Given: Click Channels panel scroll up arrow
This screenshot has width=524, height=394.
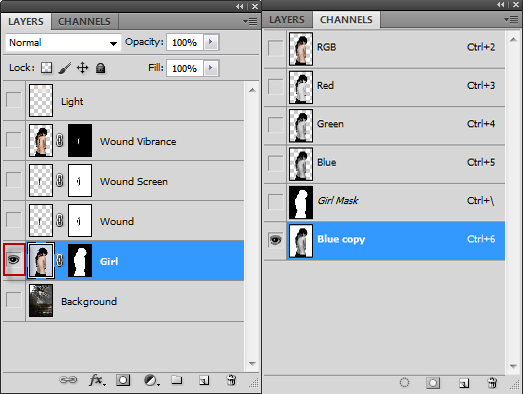Looking at the screenshot, I should [513, 39].
